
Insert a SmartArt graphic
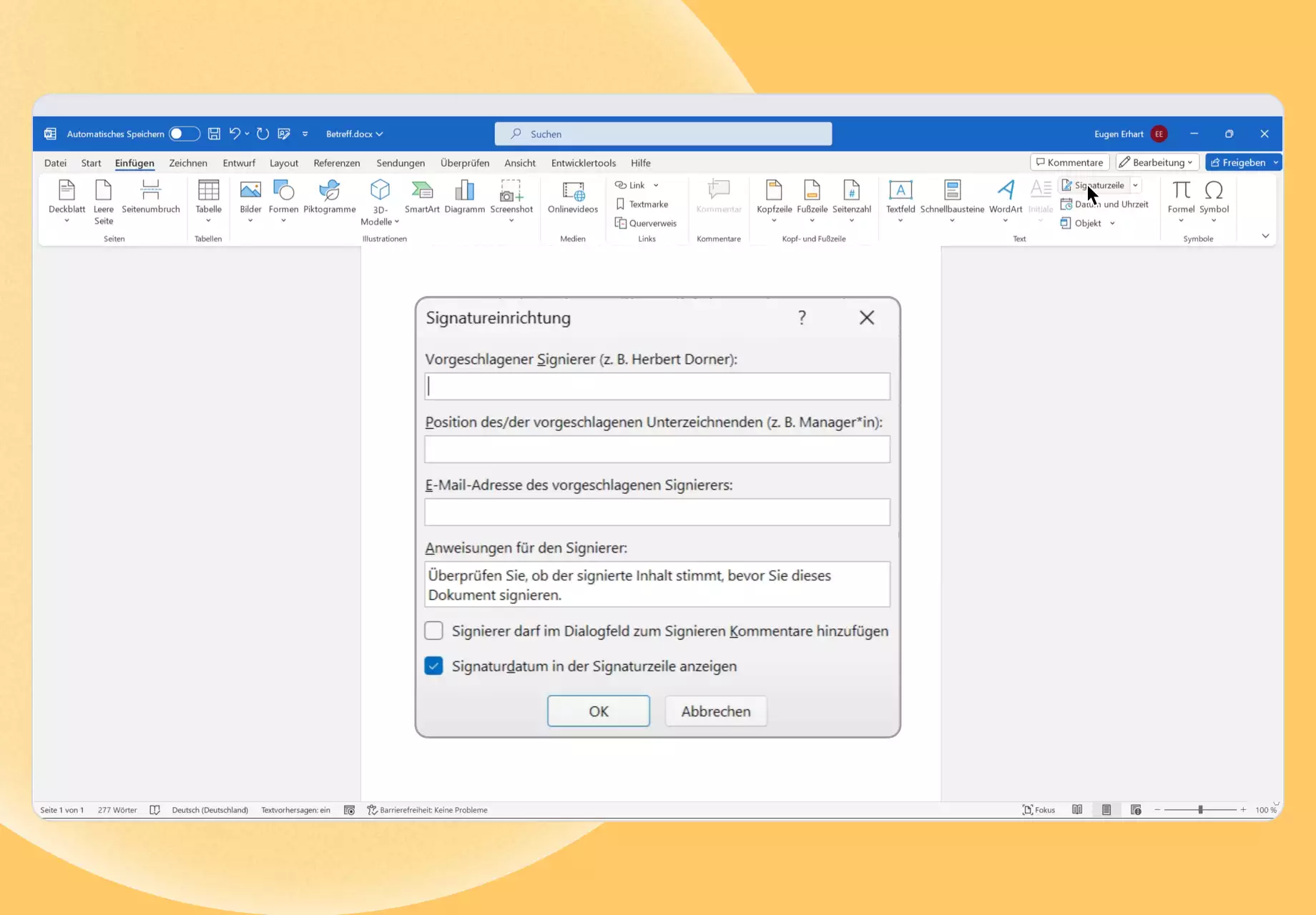(422, 197)
